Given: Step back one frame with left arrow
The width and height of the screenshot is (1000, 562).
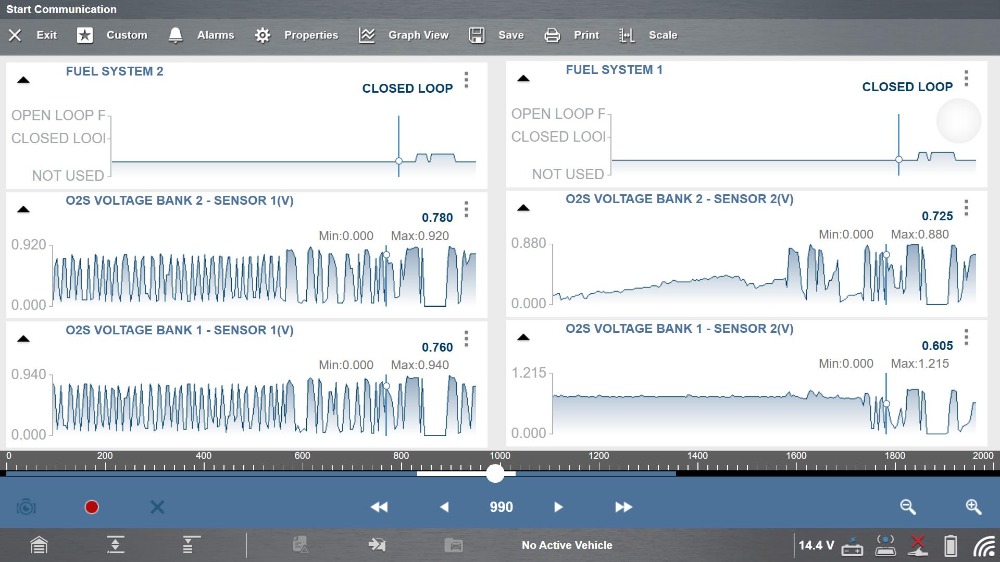Looking at the screenshot, I should tap(444, 507).
